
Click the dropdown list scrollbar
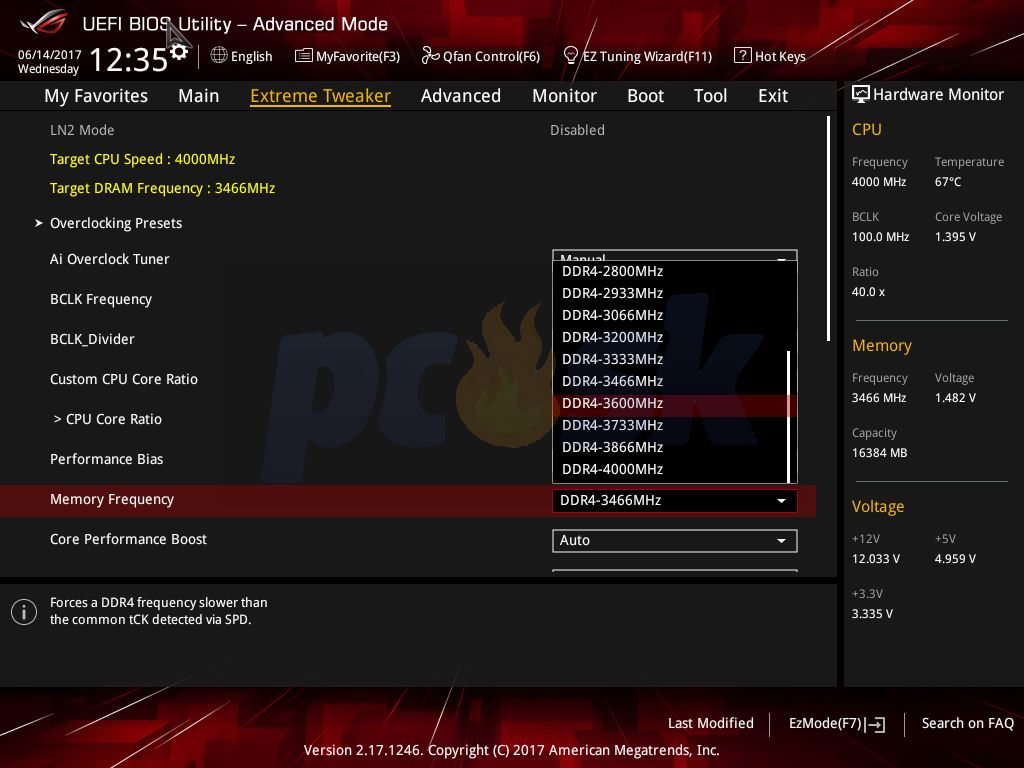[x=789, y=417]
